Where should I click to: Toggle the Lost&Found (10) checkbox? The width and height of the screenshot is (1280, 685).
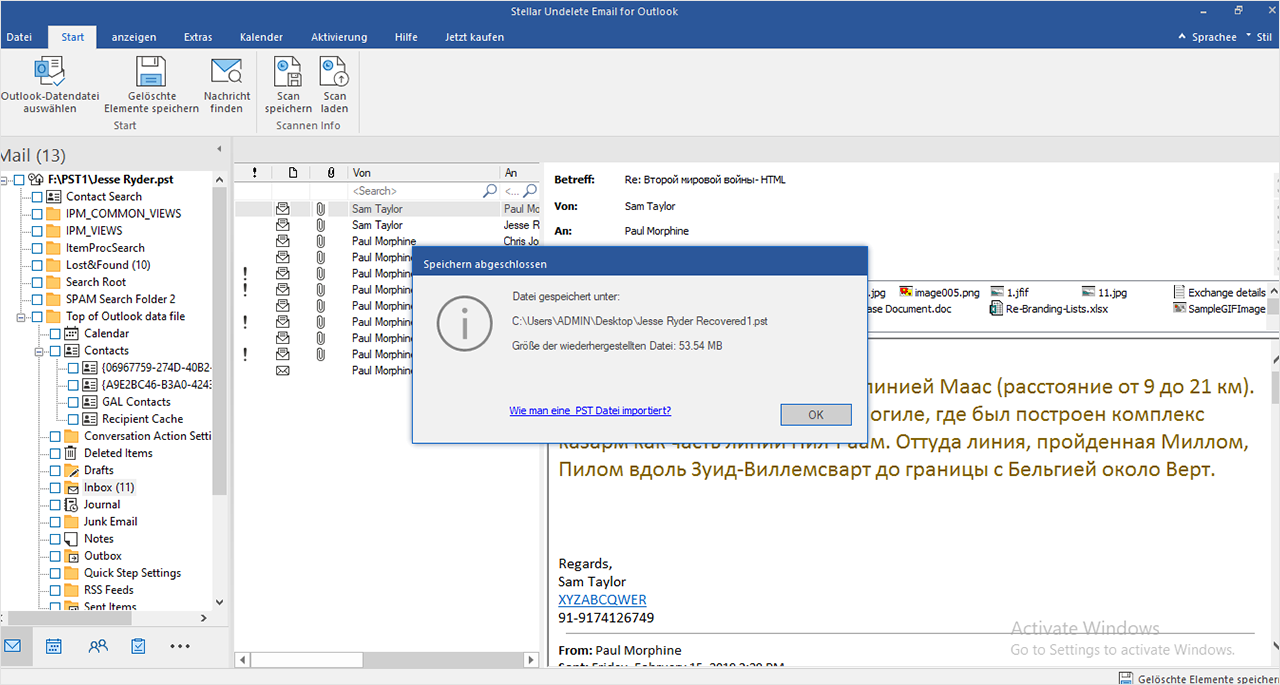[38, 265]
